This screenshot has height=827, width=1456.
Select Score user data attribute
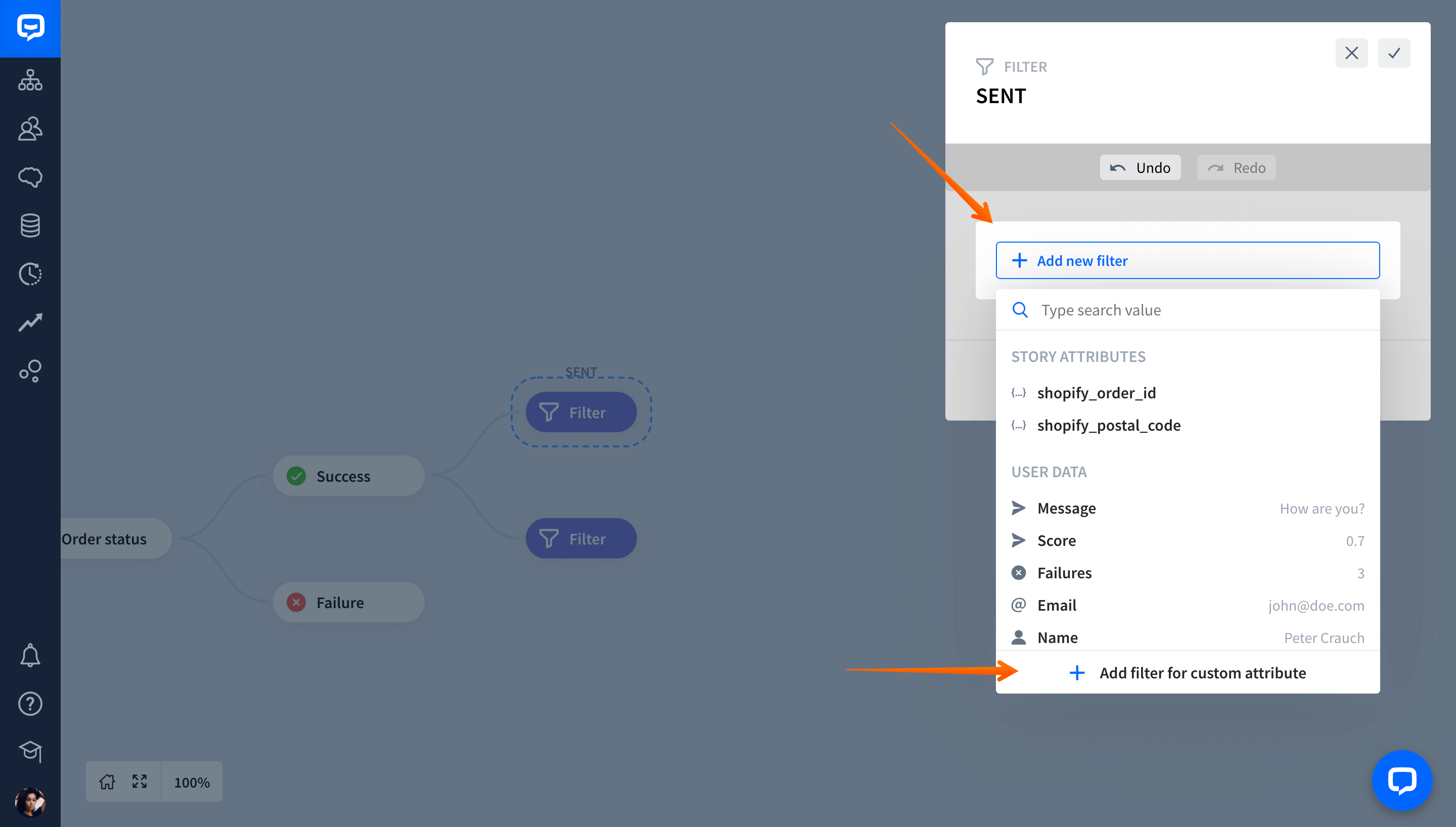pos(1188,540)
